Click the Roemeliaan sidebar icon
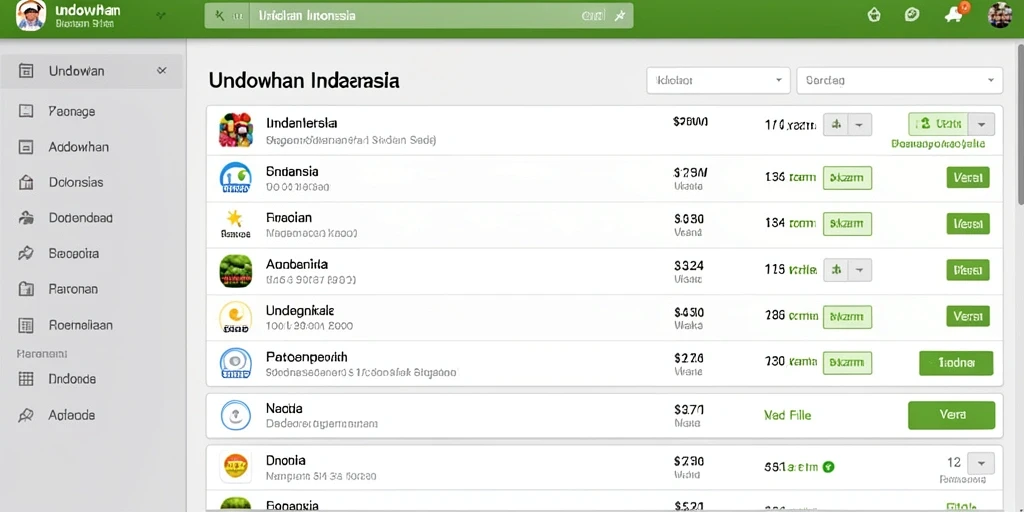This screenshot has height=512, width=1024. (x=26, y=325)
